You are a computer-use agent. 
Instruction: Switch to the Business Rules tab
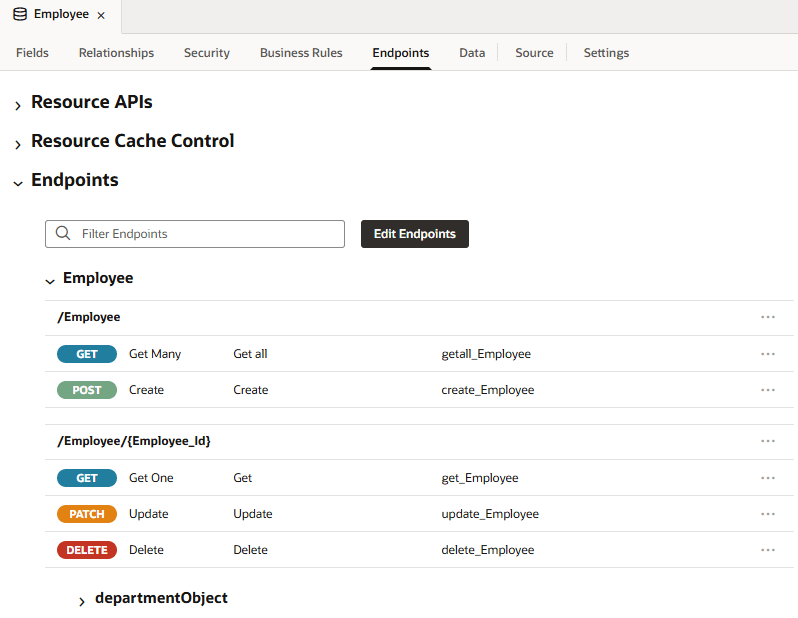pos(301,53)
